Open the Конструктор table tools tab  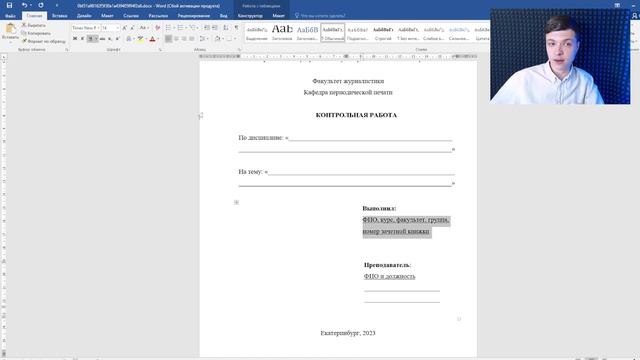[x=250, y=16]
